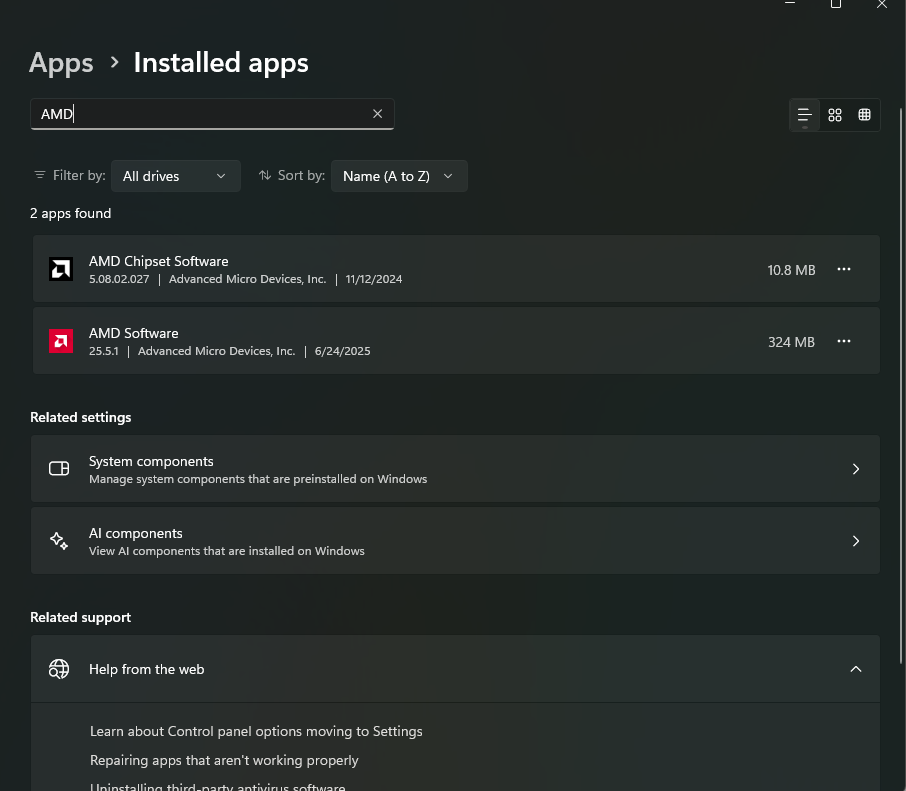Screen dimensions: 906x791
Task: Open System components settings
Action: [x=455, y=469]
